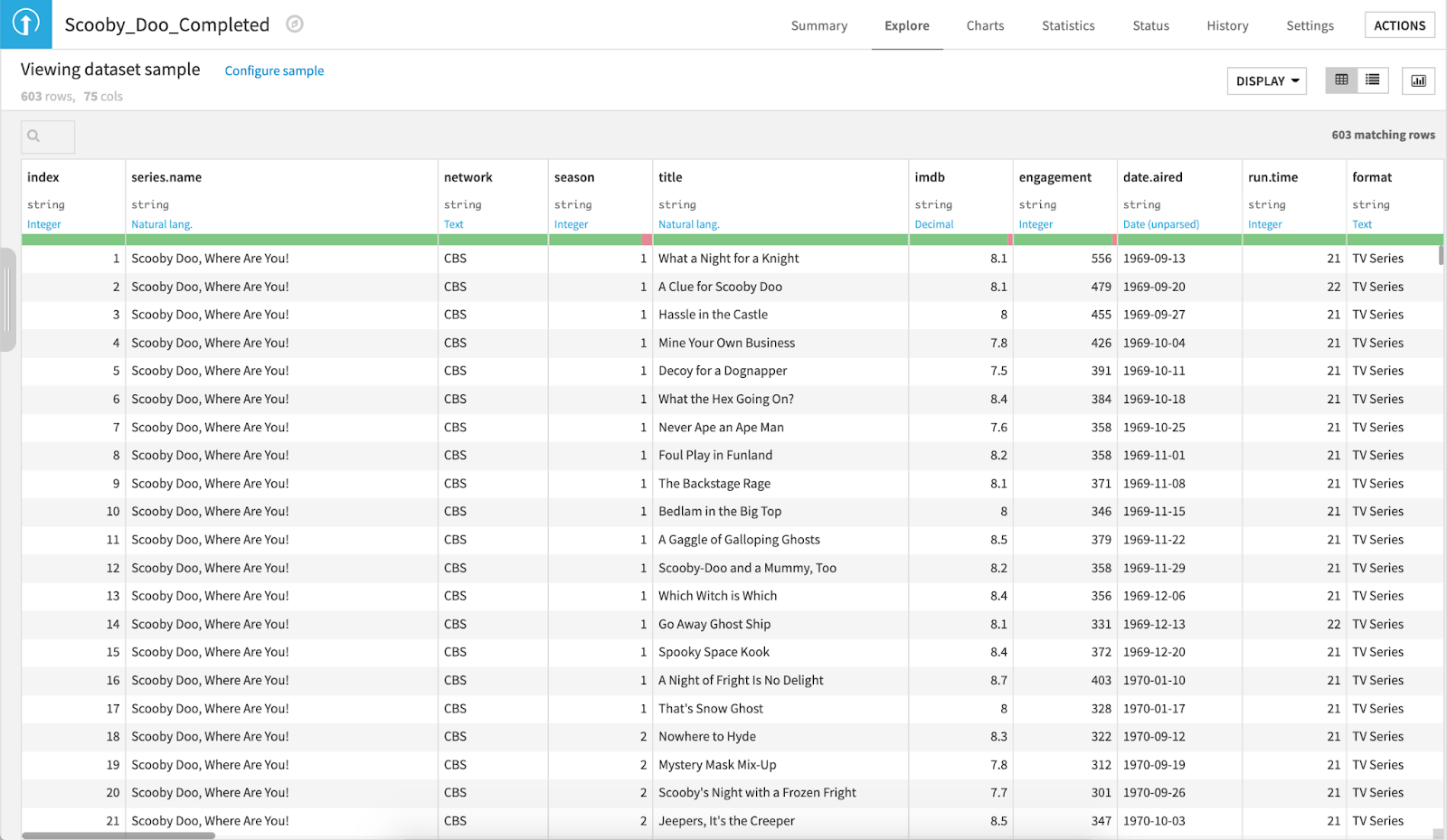This screenshot has width=1447, height=840.
Task: Open the Summary tab
Action: point(819,25)
